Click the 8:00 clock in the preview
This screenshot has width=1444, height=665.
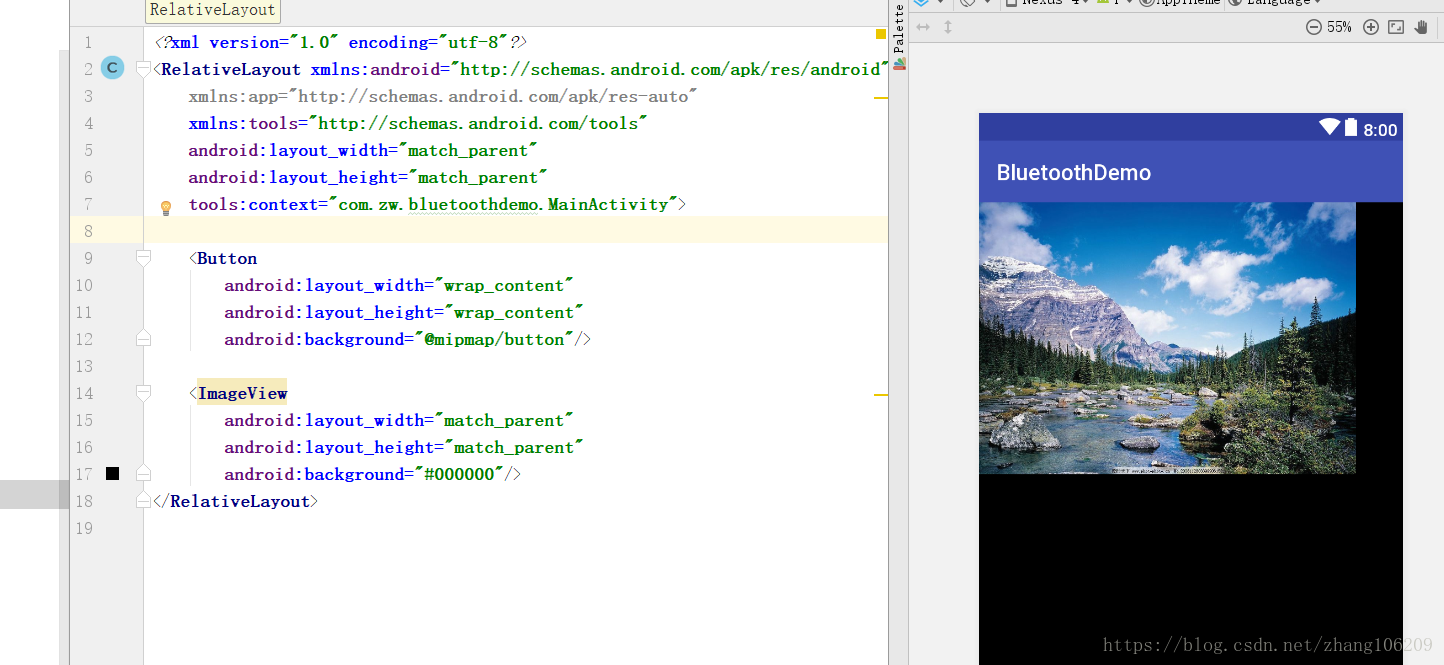click(1380, 130)
